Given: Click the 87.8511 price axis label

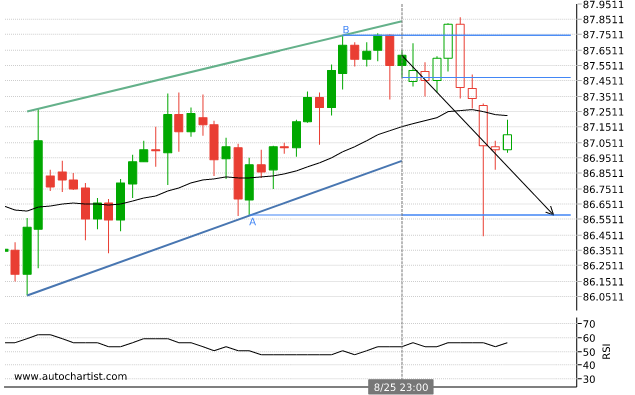Looking at the screenshot, I should coord(603,20).
